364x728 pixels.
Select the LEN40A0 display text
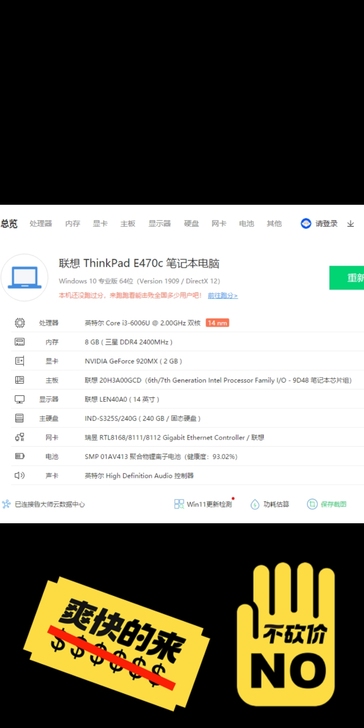click(x=122, y=399)
